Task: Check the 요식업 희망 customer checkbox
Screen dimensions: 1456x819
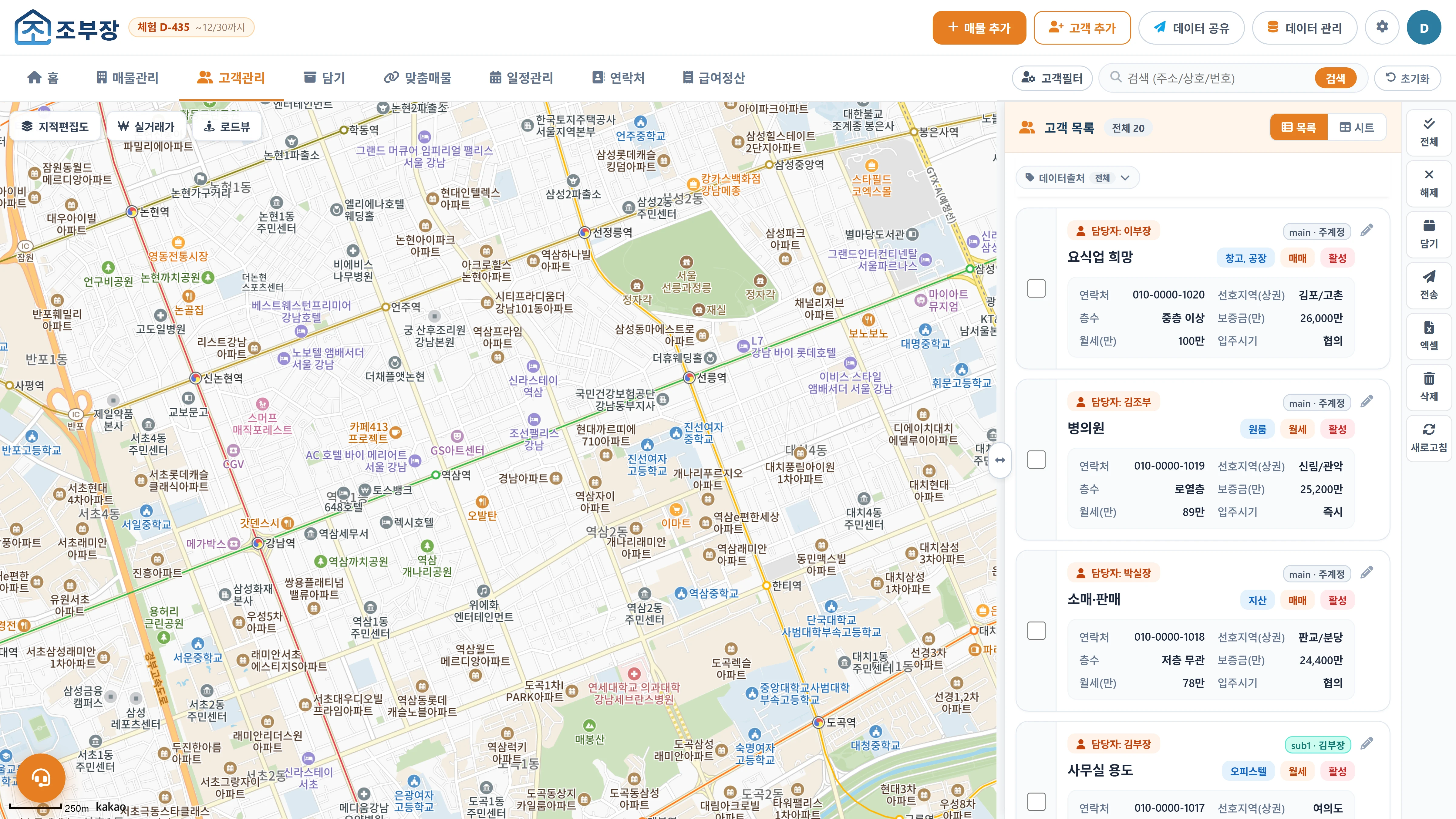Action: (1036, 288)
